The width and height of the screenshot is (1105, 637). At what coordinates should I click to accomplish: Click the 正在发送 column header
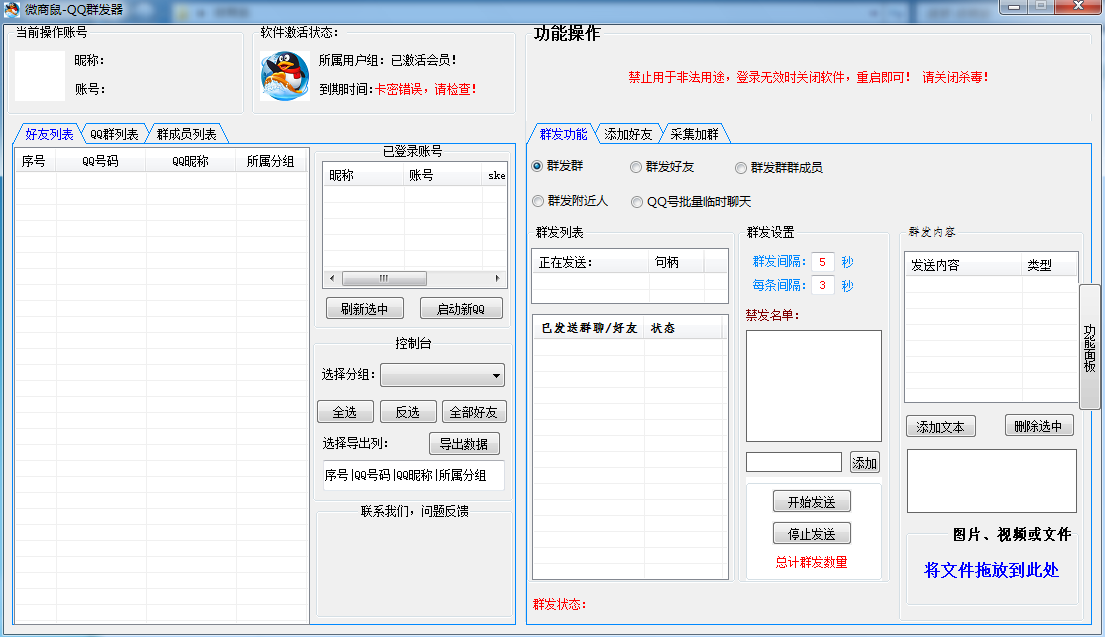[x=591, y=262]
